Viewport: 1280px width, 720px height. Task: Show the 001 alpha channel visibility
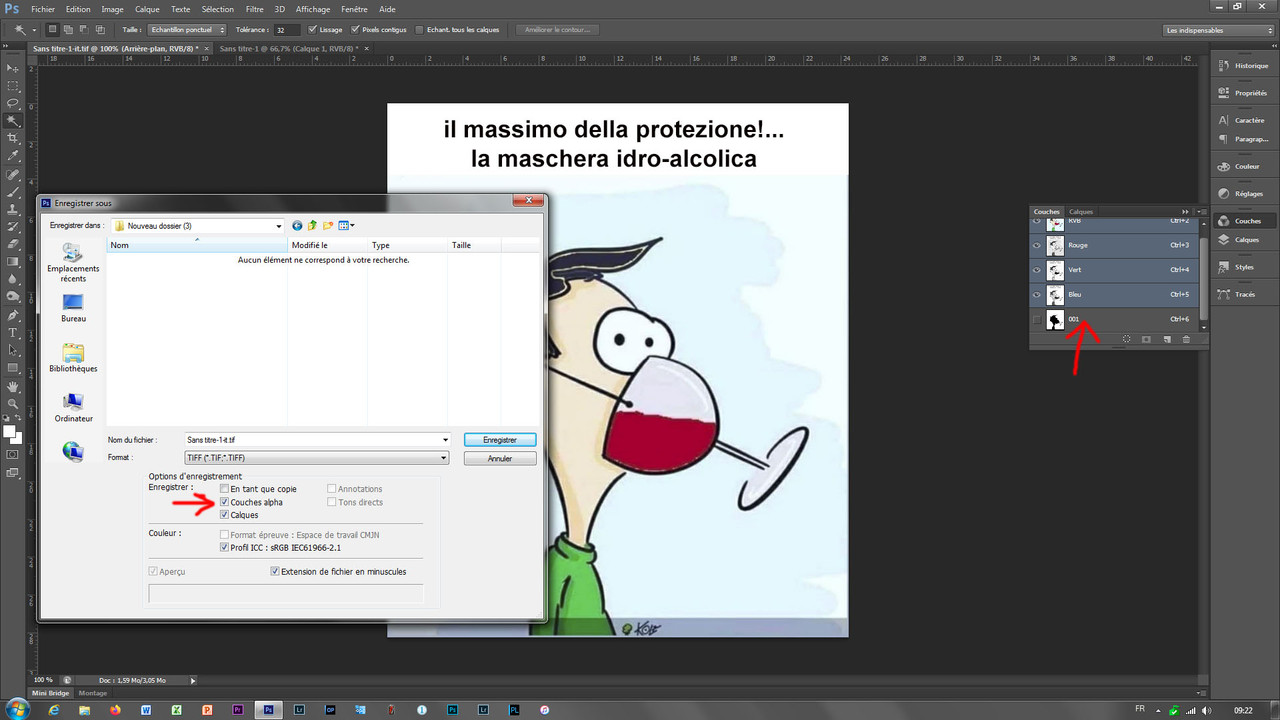click(x=1037, y=319)
